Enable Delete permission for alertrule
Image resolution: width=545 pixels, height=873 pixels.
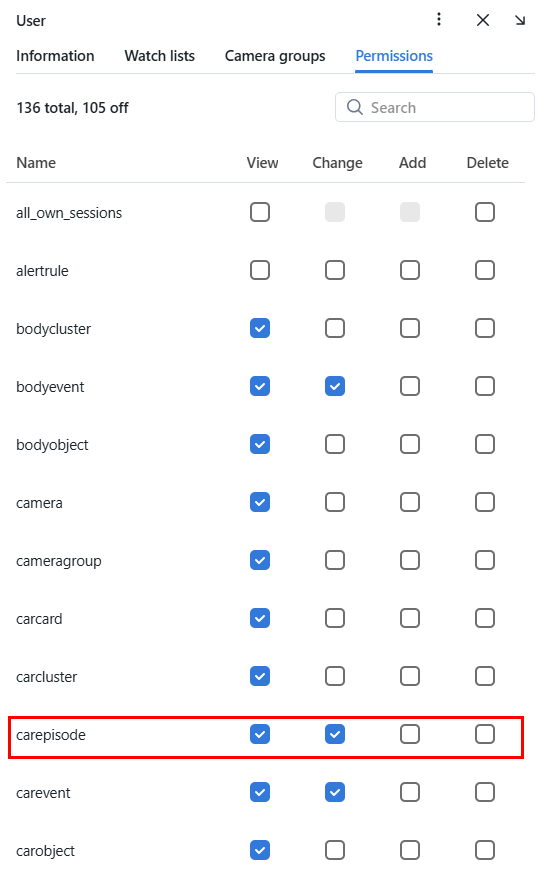pyautogui.click(x=485, y=270)
